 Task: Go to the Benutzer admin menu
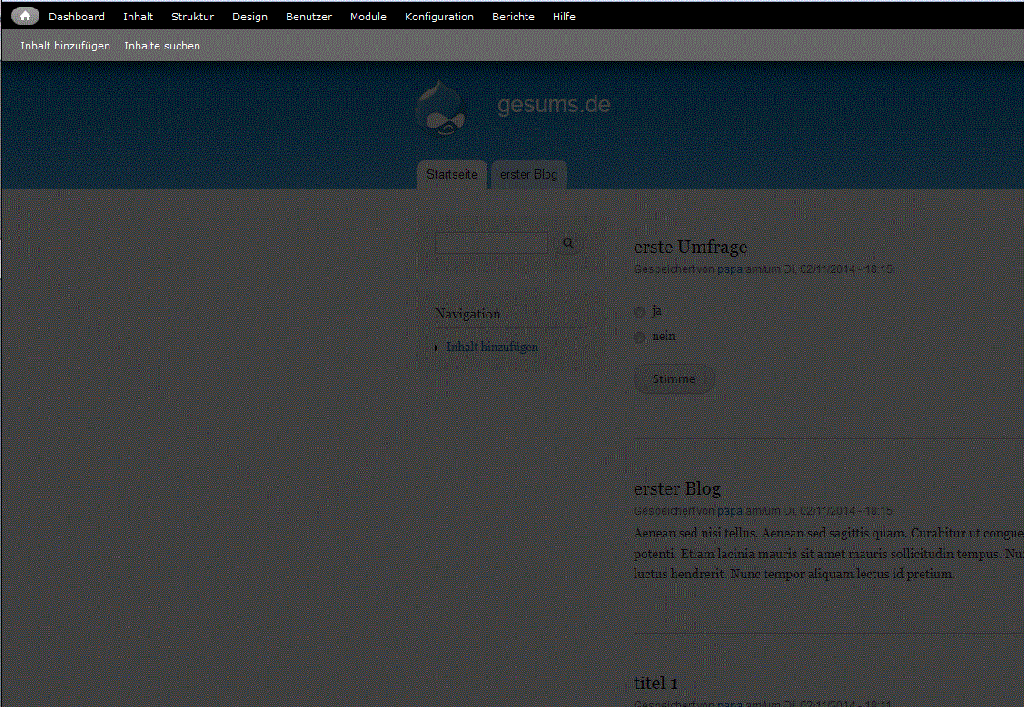tap(309, 16)
